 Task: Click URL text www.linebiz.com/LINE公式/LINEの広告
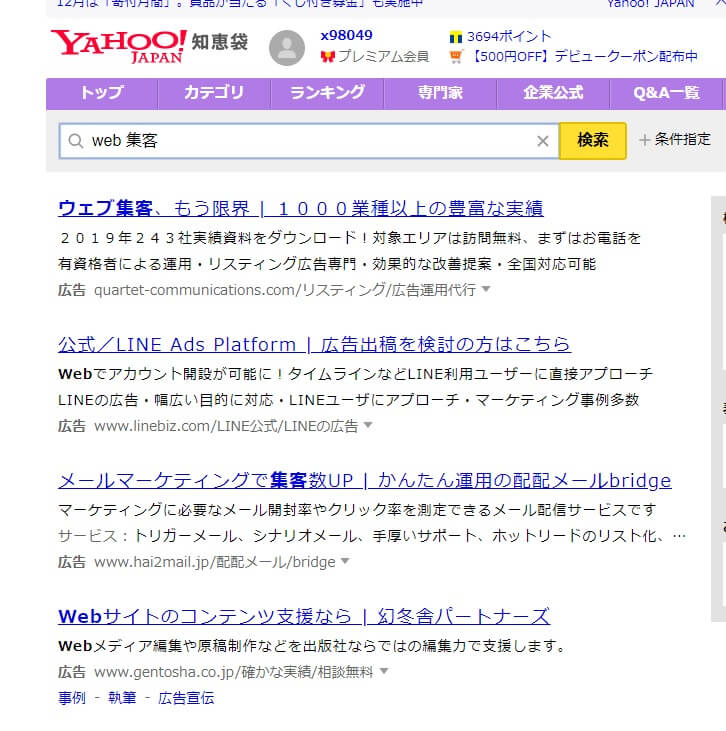pos(226,426)
